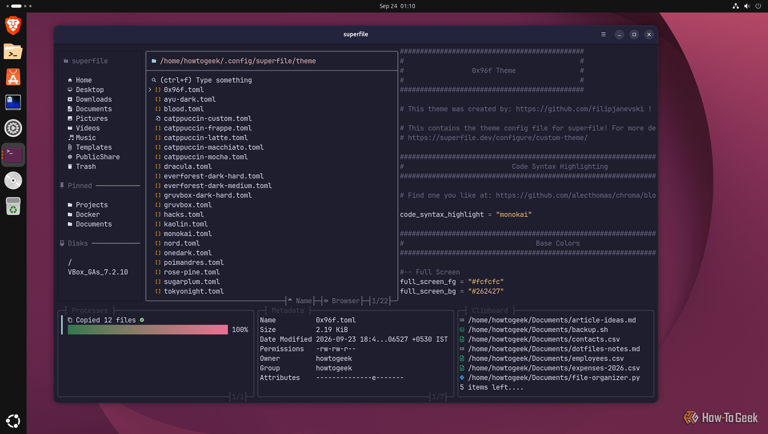Select ayu-dark.toml file
The height and width of the screenshot is (434, 768).
(190, 99)
